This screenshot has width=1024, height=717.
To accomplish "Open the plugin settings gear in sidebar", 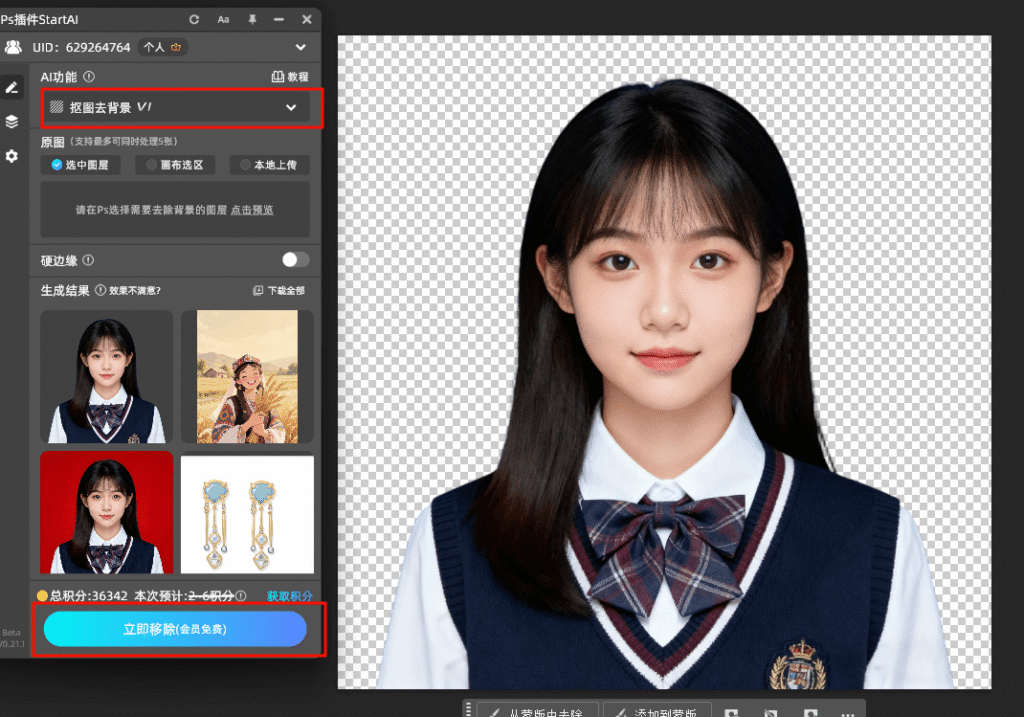I will point(13,156).
